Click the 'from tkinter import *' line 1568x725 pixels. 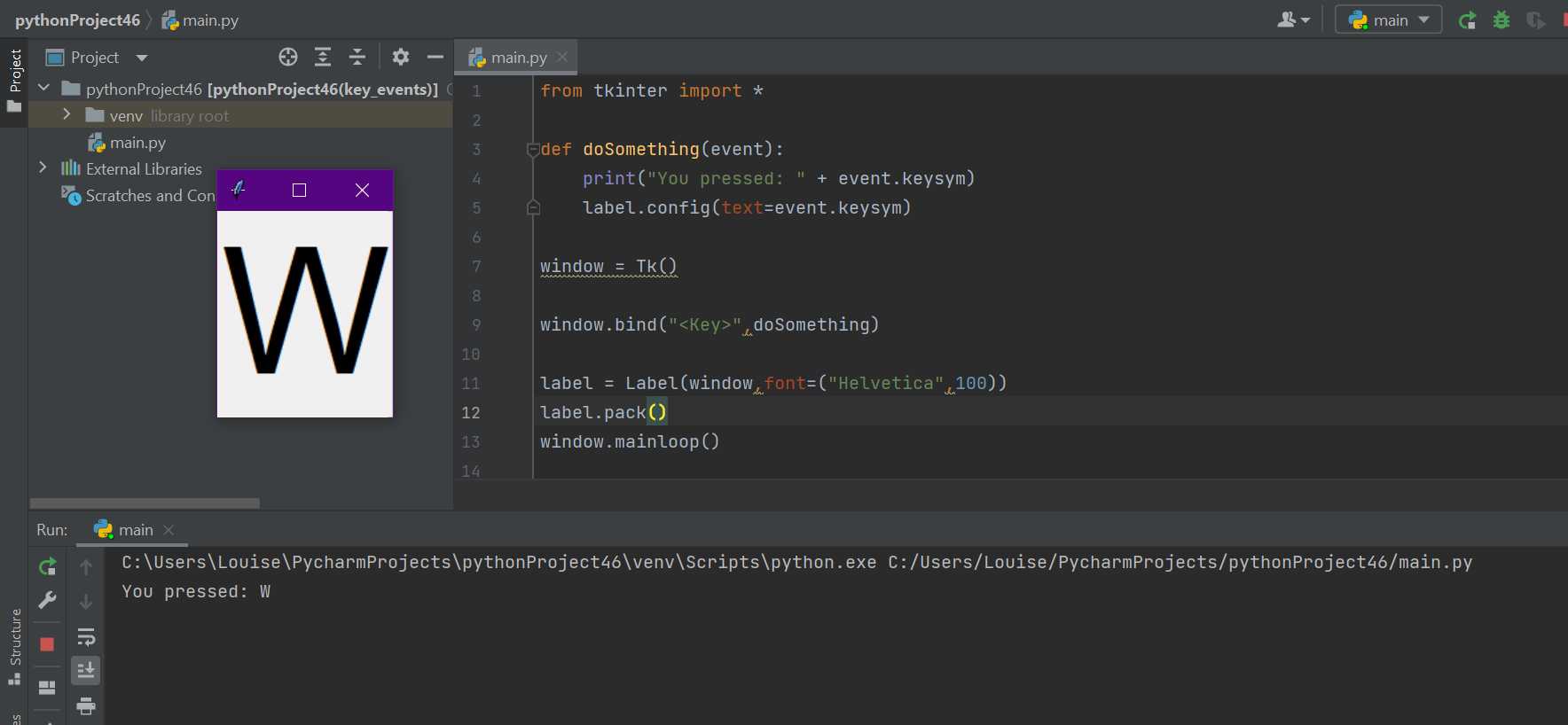click(x=652, y=90)
